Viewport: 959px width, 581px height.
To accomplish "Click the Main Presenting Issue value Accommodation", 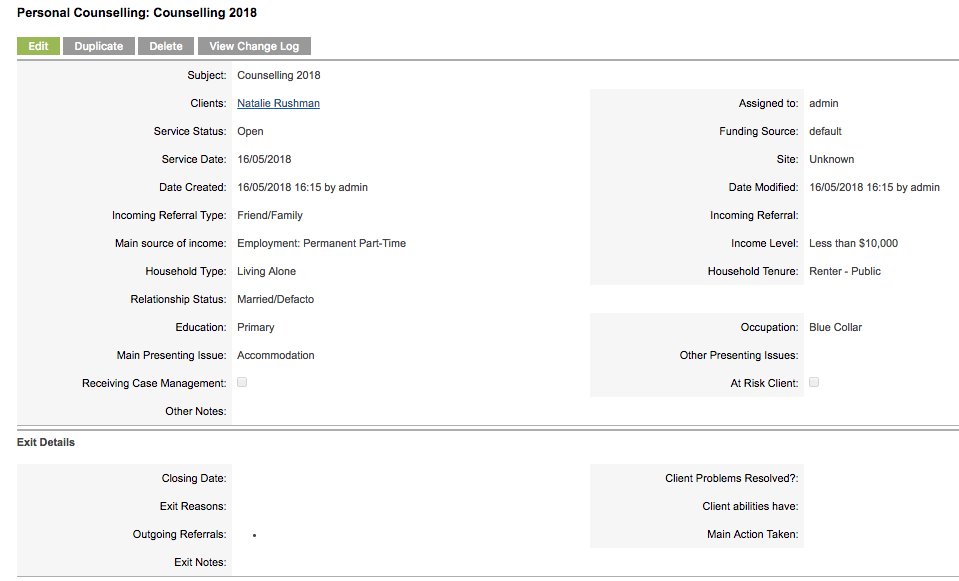I will pyautogui.click(x=276, y=355).
